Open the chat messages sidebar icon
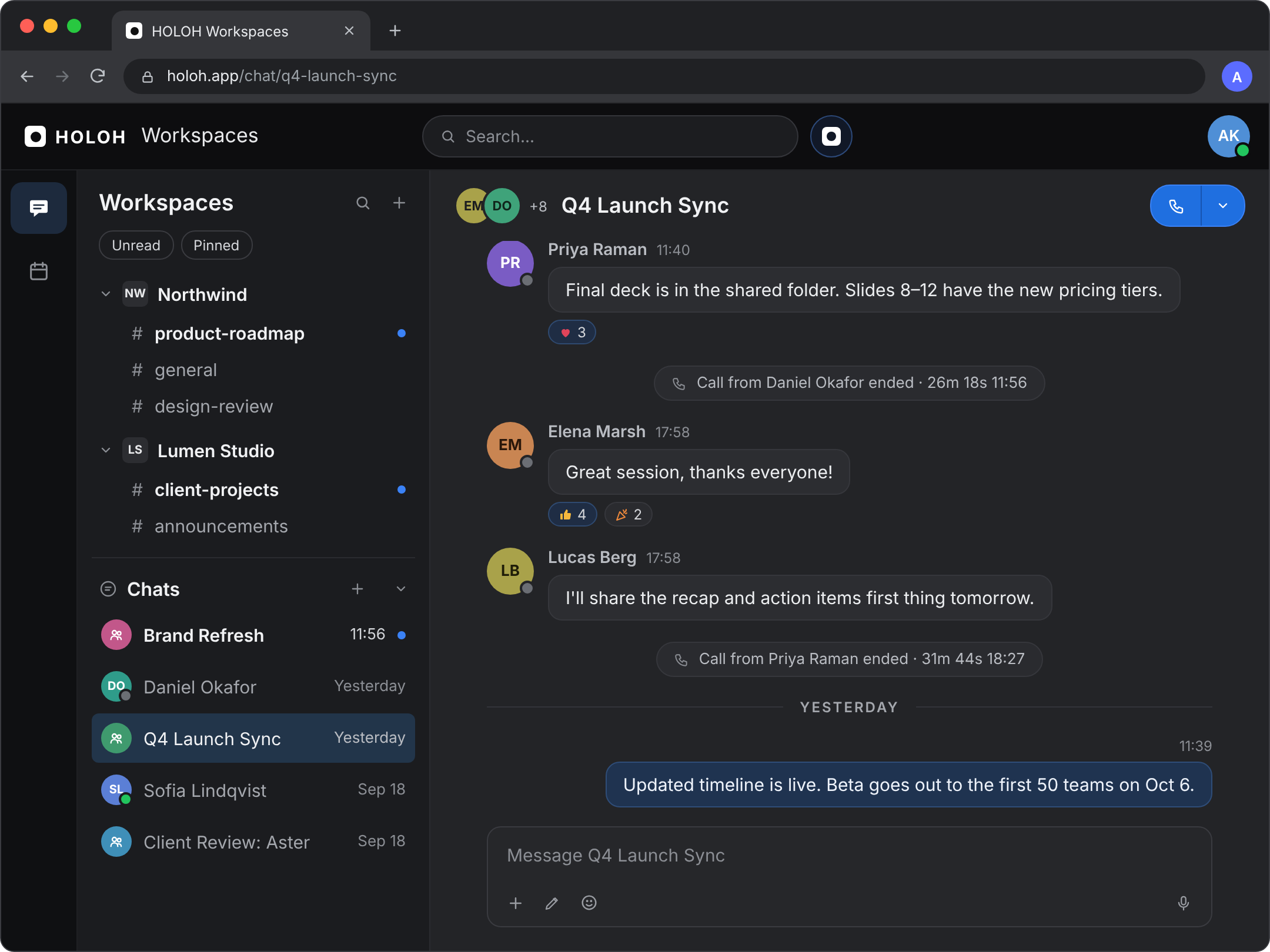The width and height of the screenshot is (1270, 952). pos(39,207)
